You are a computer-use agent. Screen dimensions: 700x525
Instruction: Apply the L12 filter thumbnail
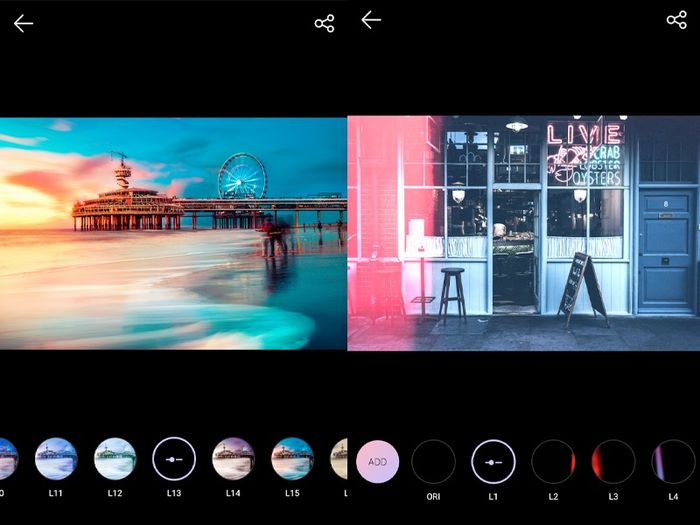[115, 459]
